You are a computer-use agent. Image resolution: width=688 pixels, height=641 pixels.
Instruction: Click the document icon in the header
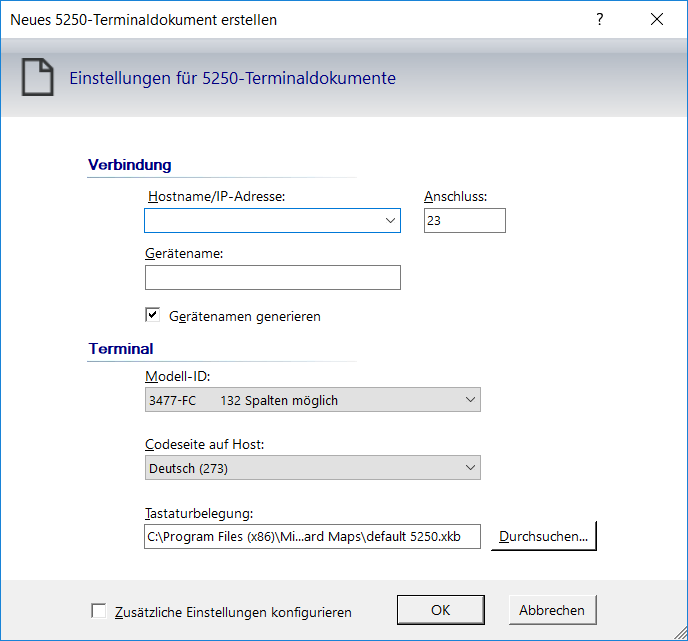point(38,78)
